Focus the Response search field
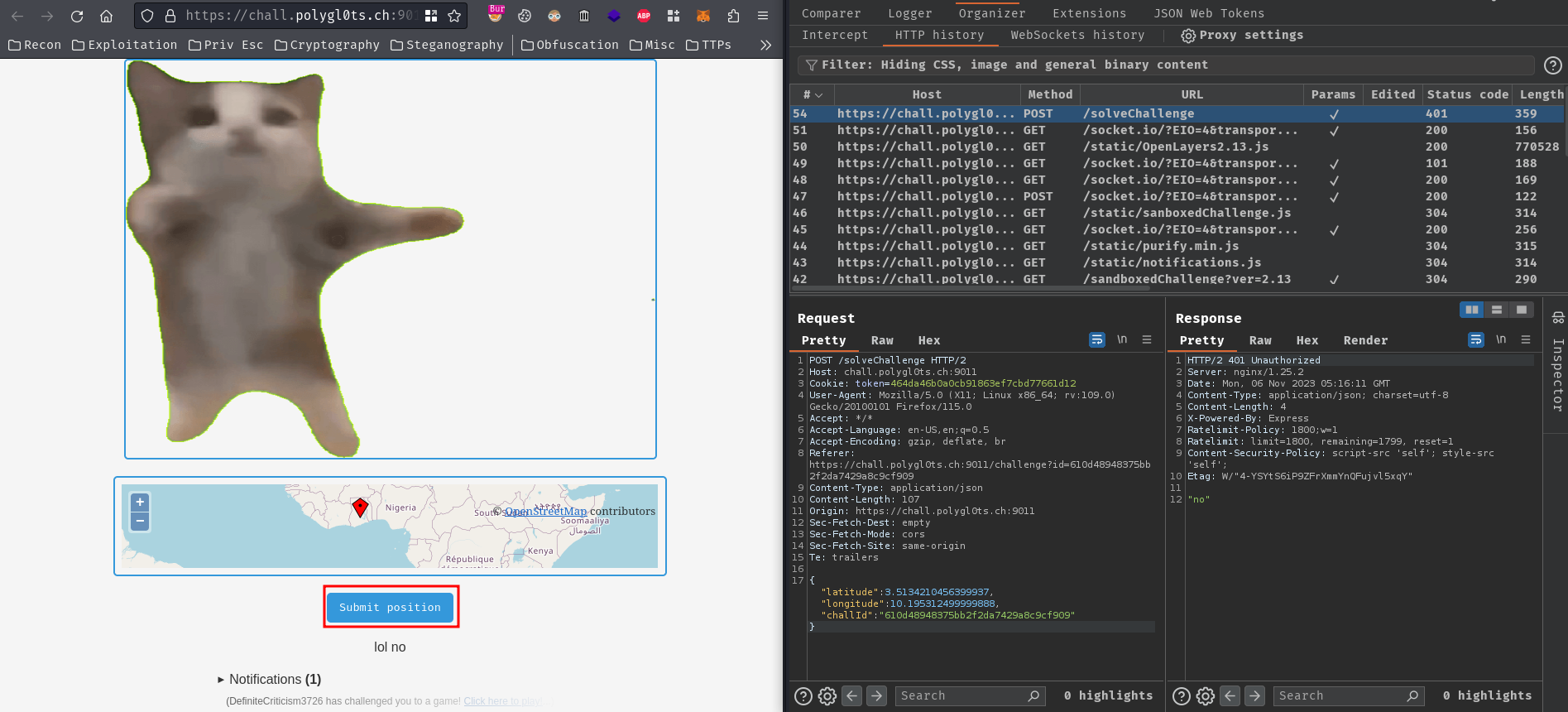The height and width of the screenshot is (712, 1568). pos(1348,695)
